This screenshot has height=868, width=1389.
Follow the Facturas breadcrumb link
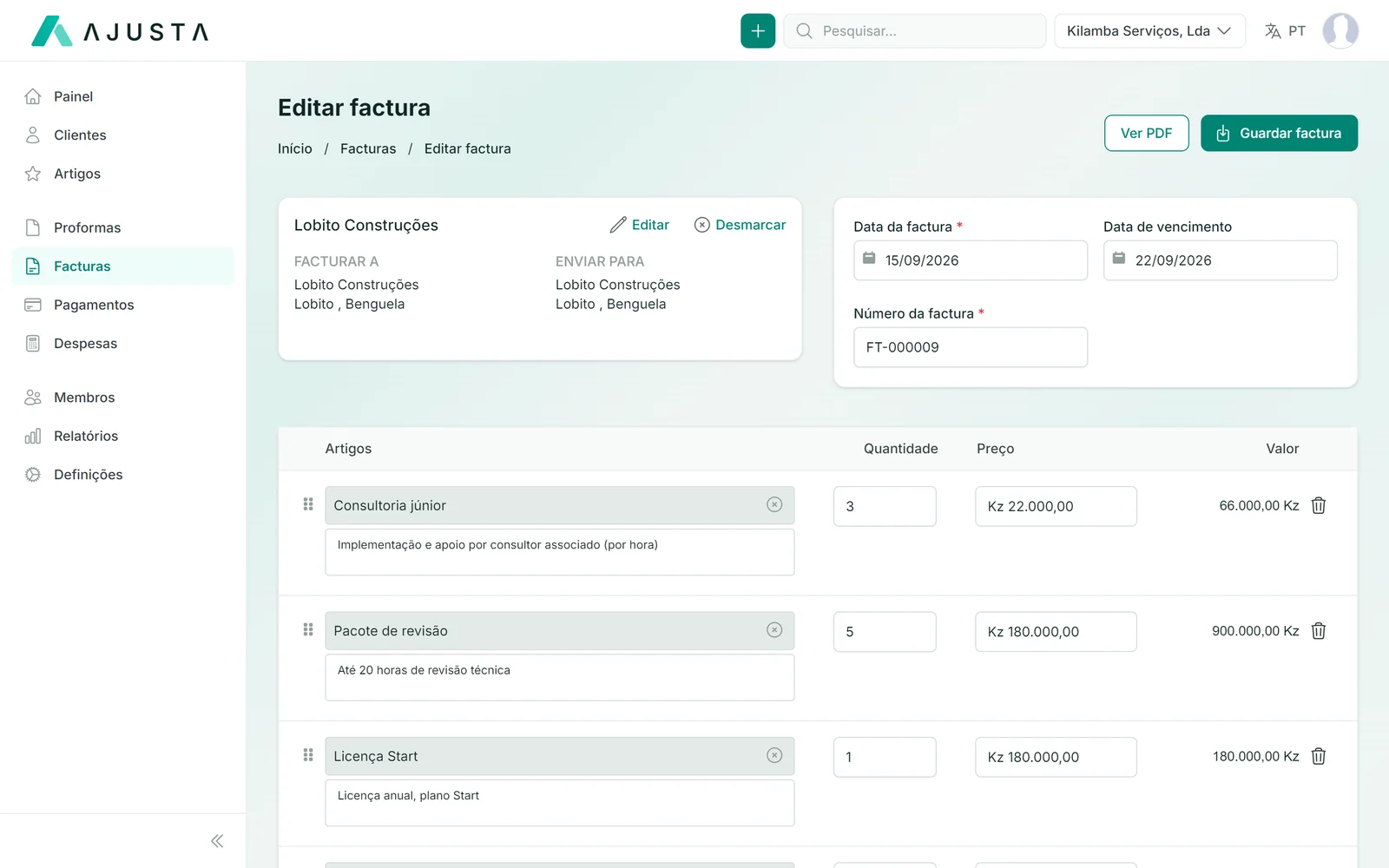[368, 148]
